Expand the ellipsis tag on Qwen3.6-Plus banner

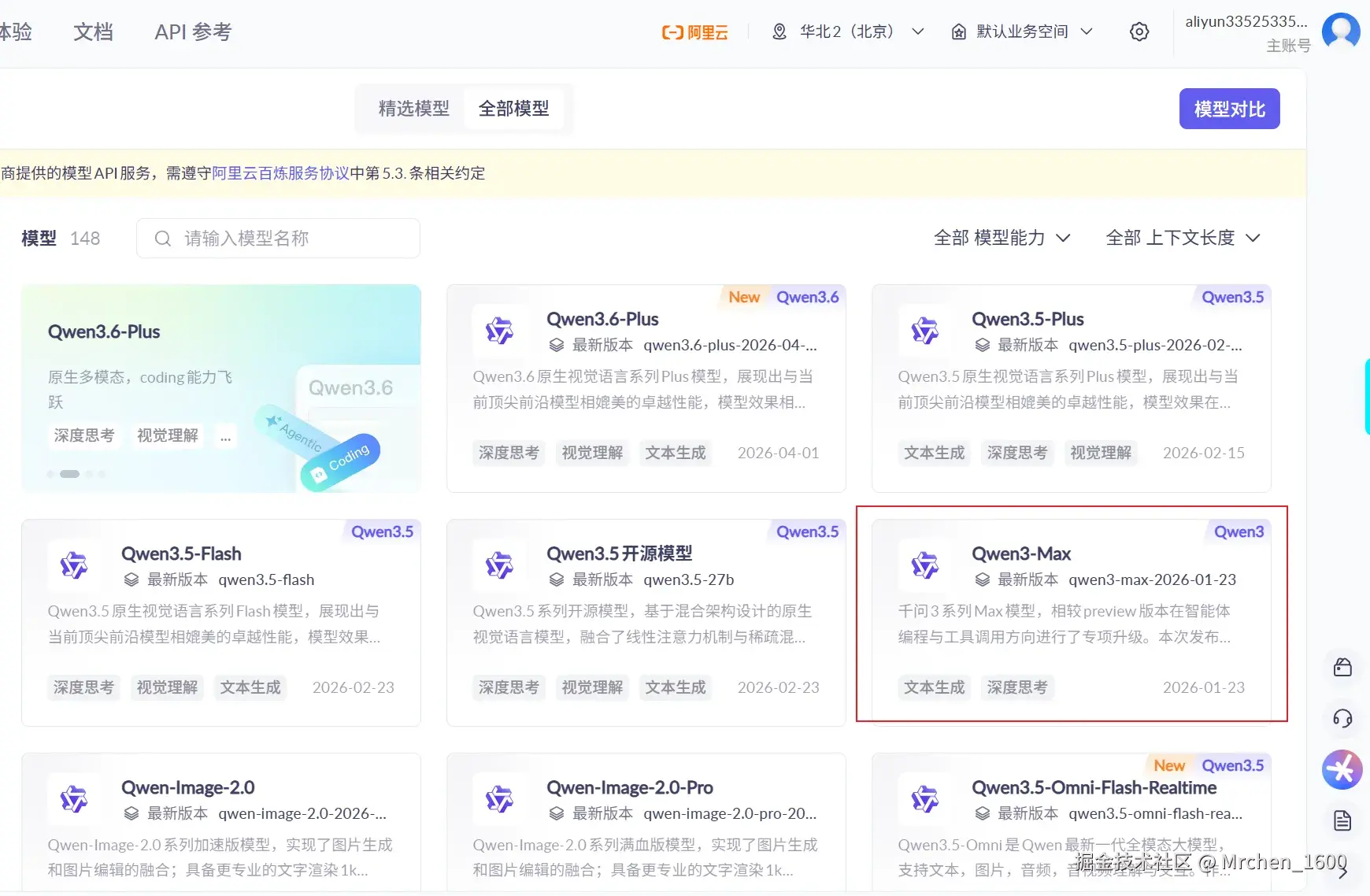[x=226, y=435]
